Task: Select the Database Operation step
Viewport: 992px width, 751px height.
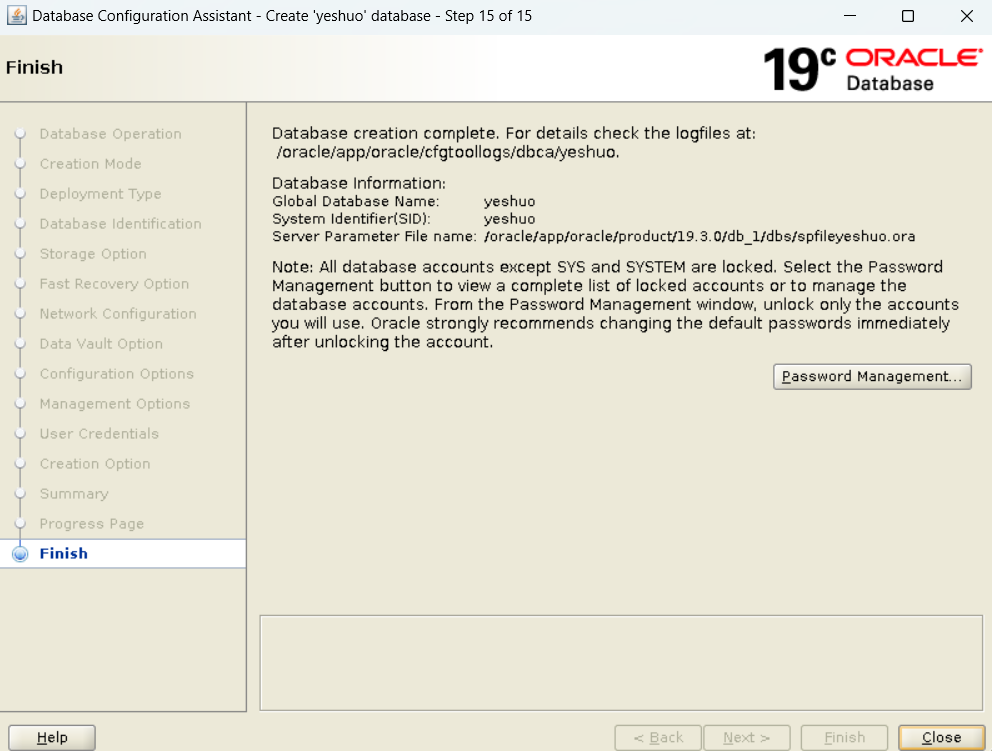Action: (x=111, y=134)
